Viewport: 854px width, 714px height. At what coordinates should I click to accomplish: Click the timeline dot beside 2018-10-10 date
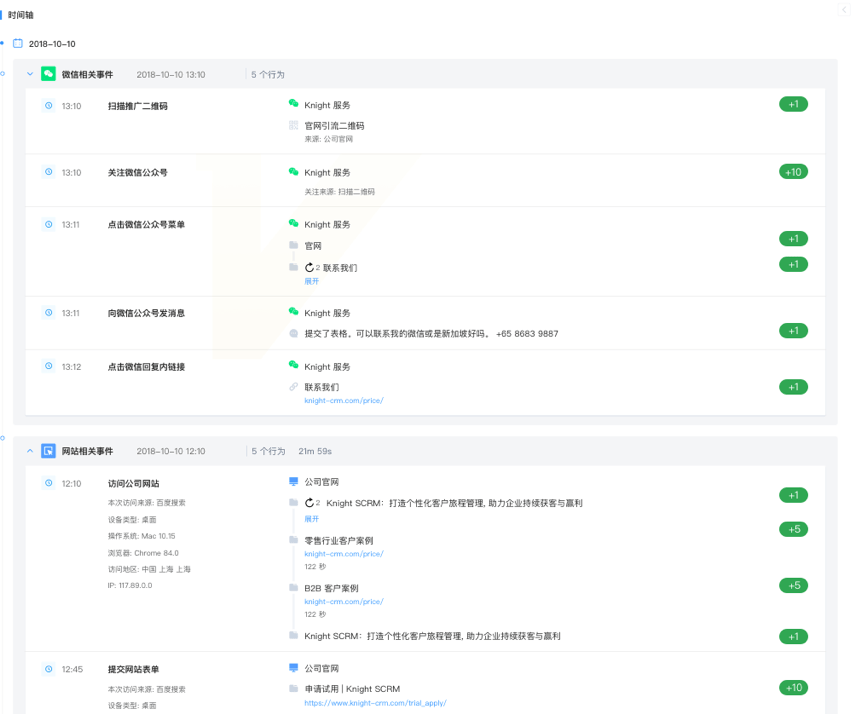click(x=2, y=42)
